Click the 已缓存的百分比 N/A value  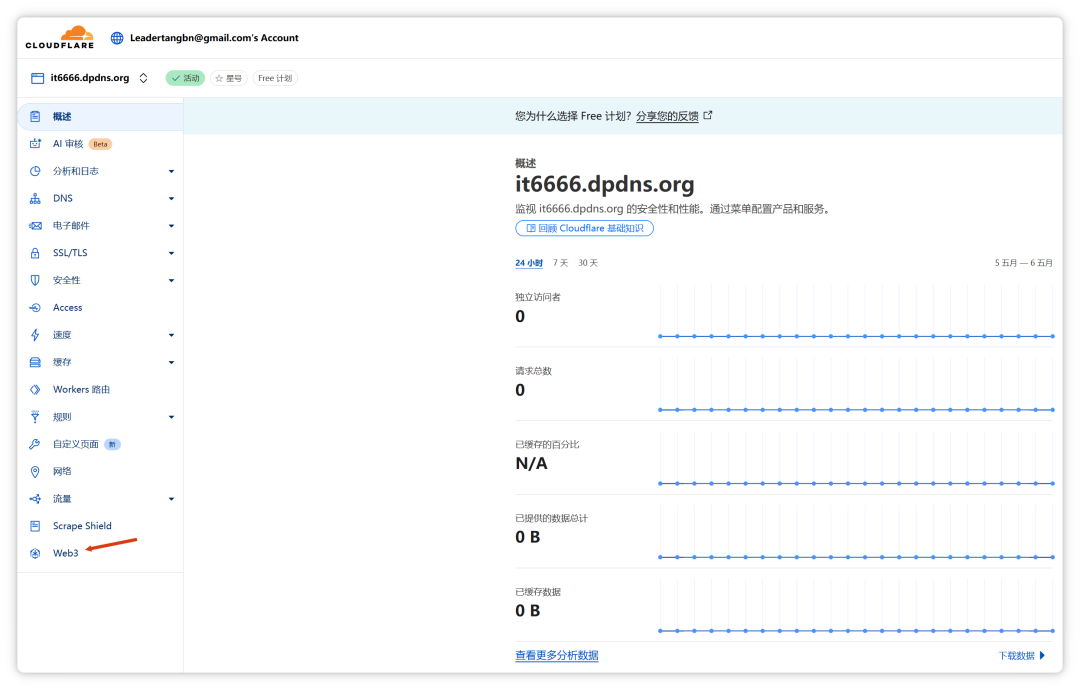coord(531,463)
